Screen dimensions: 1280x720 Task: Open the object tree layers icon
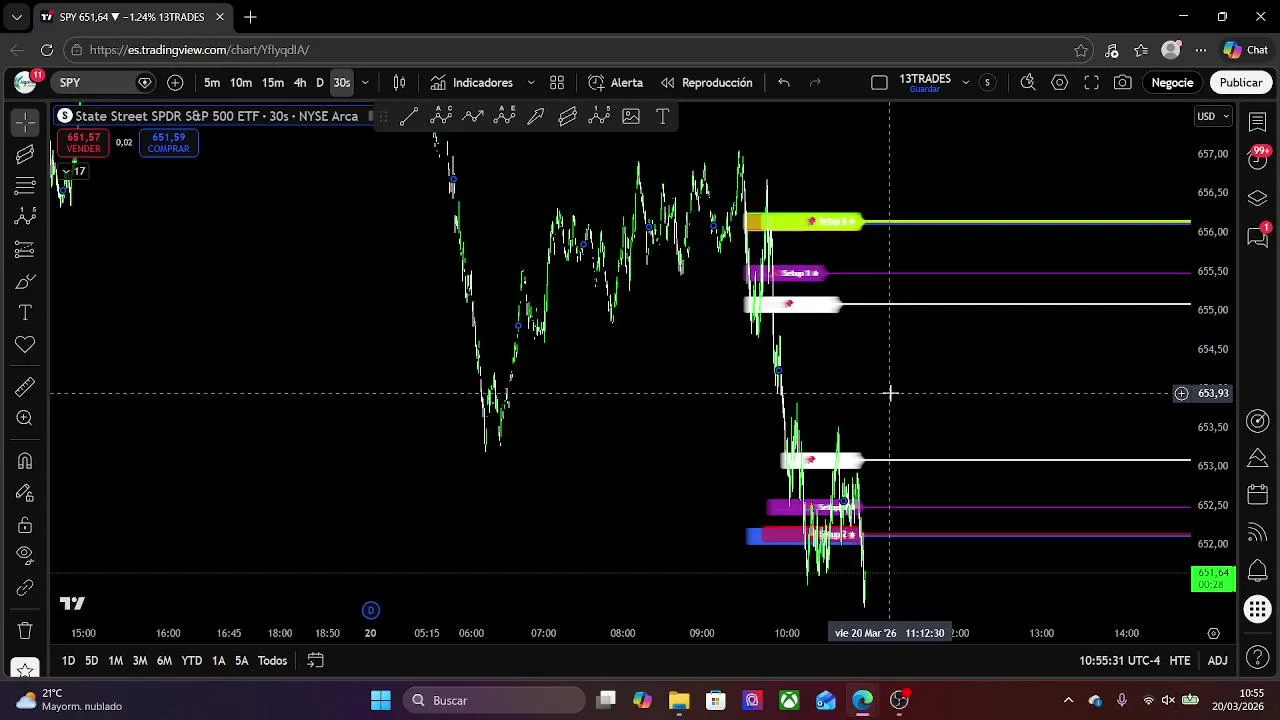pos(1258,198)
